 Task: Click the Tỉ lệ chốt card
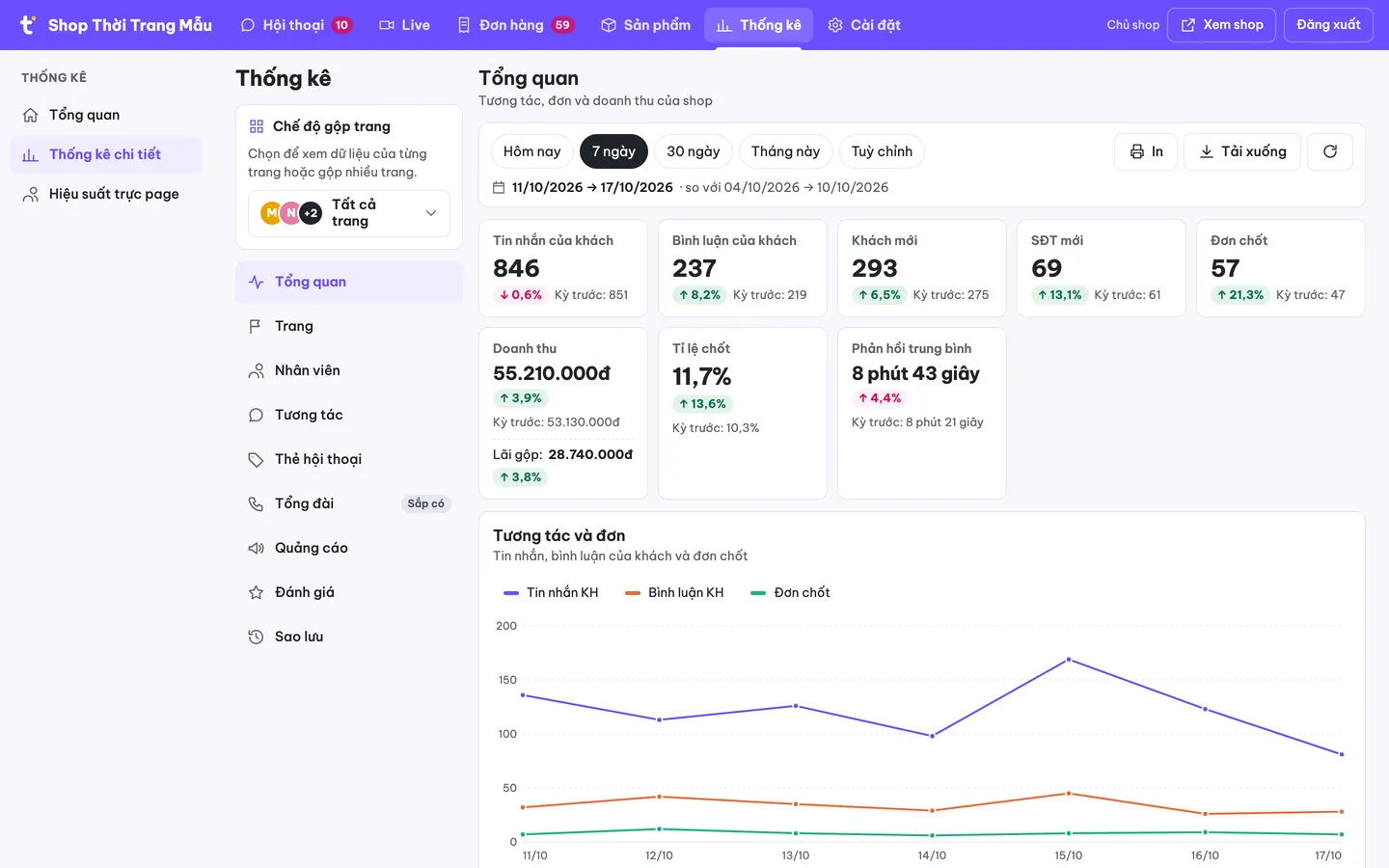(743, 413)
